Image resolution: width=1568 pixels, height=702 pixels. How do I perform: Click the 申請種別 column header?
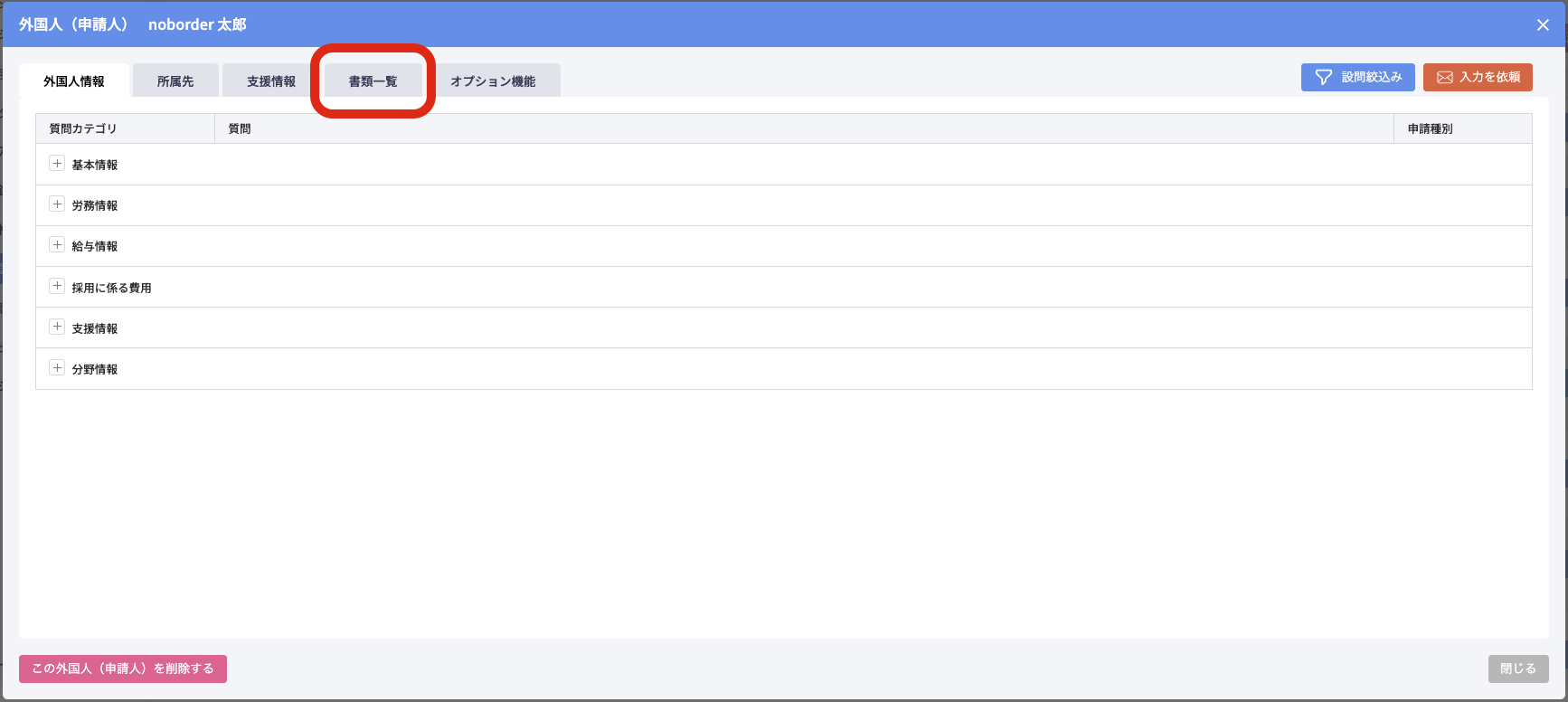pos(1430,128)
